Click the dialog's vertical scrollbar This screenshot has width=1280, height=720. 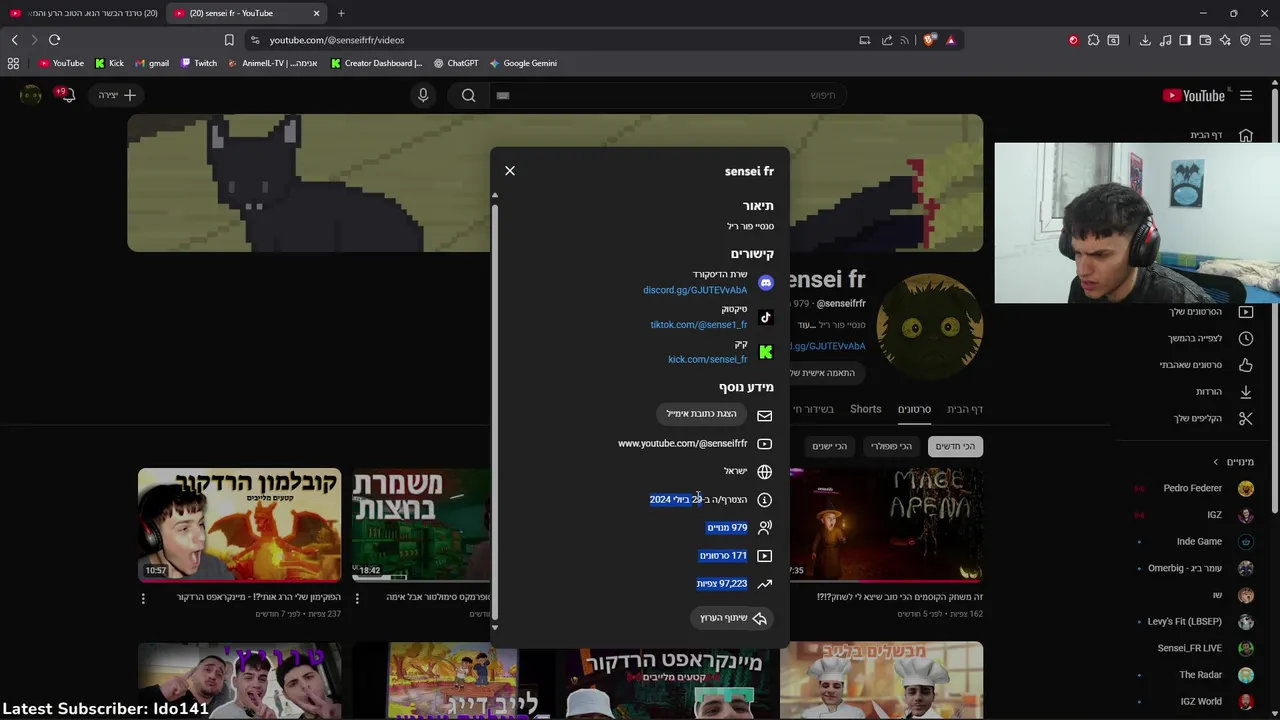tap(494, 410)
